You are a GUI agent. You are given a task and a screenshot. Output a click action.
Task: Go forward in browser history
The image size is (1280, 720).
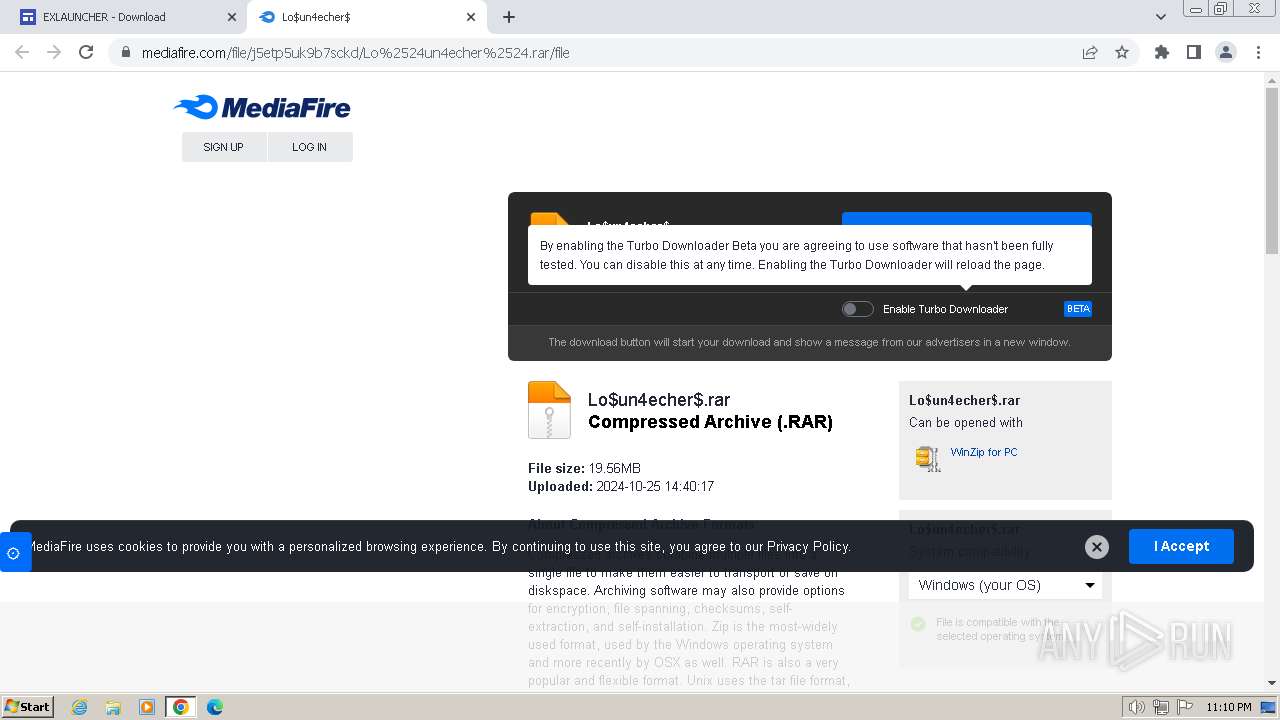pos(54,52)
